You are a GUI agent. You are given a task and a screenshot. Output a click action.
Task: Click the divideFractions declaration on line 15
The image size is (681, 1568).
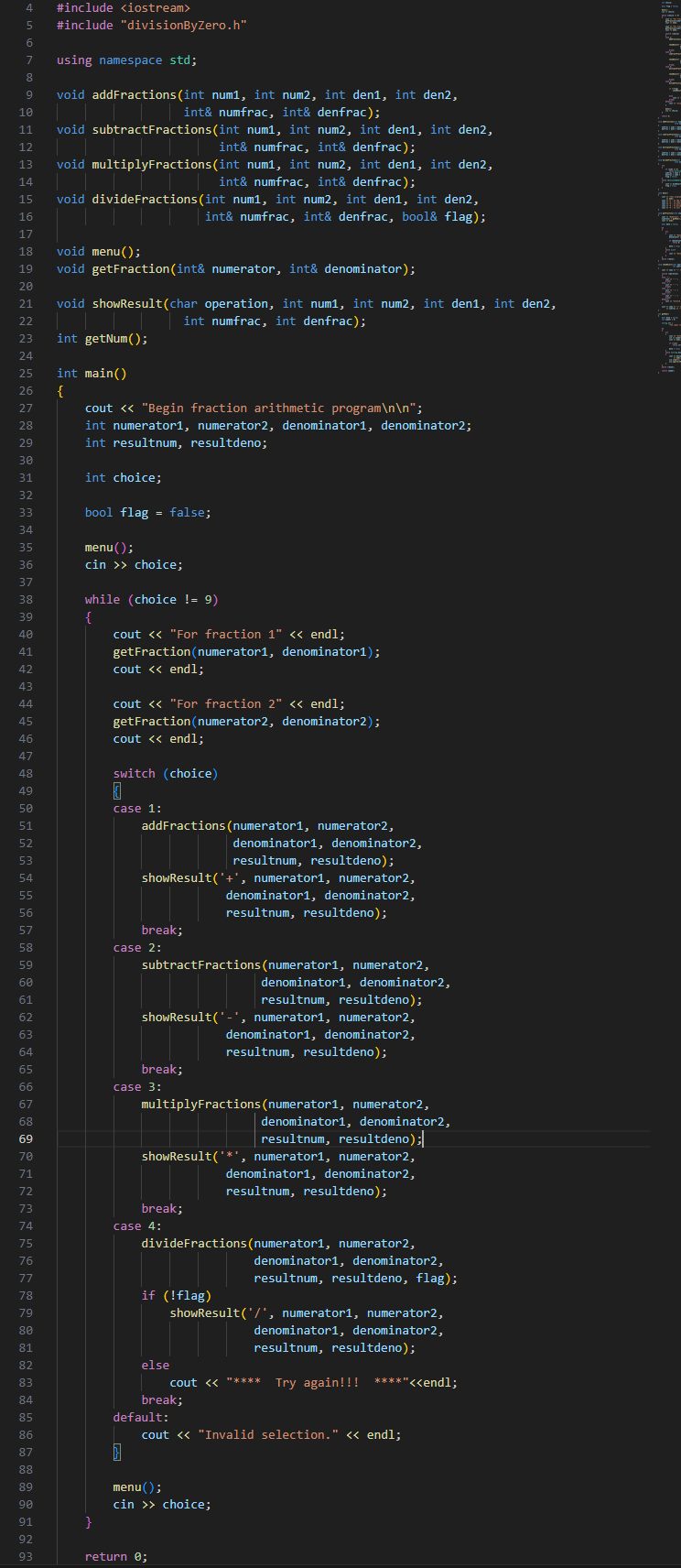pyautogui.click(x=267, y=199)
